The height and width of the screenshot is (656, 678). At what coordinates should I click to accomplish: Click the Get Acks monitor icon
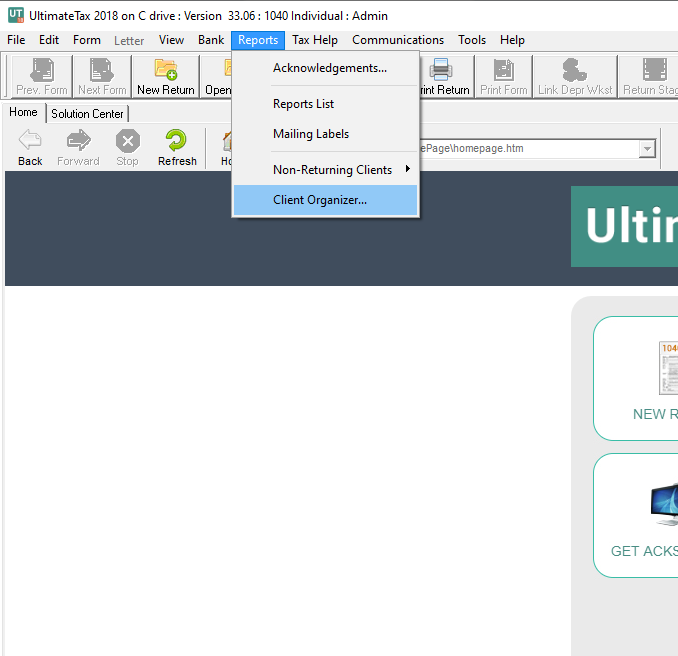point(665,505)
